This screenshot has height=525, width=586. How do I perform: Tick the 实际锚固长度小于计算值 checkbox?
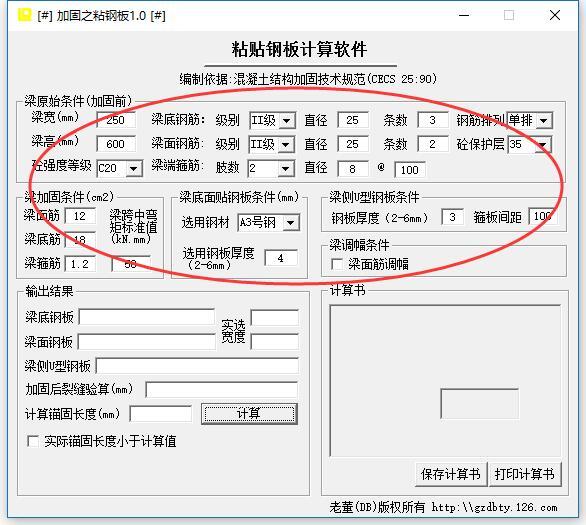[x=33, y=441]
